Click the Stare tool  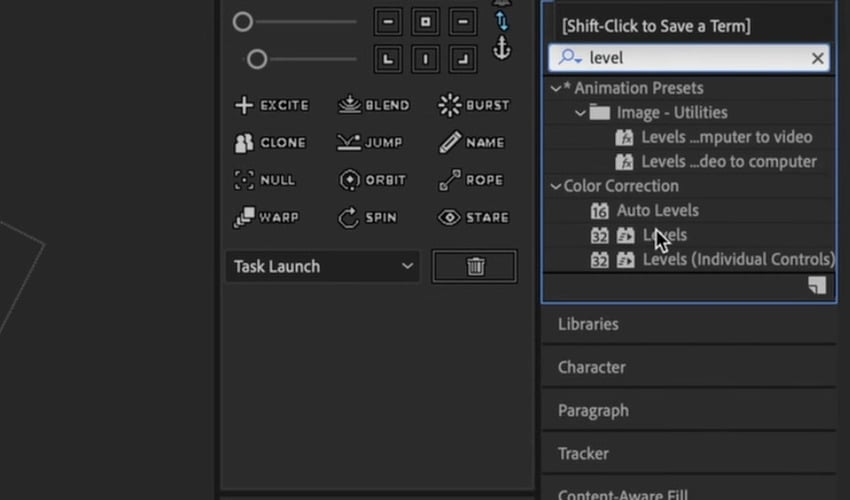[x=473, y=217]
